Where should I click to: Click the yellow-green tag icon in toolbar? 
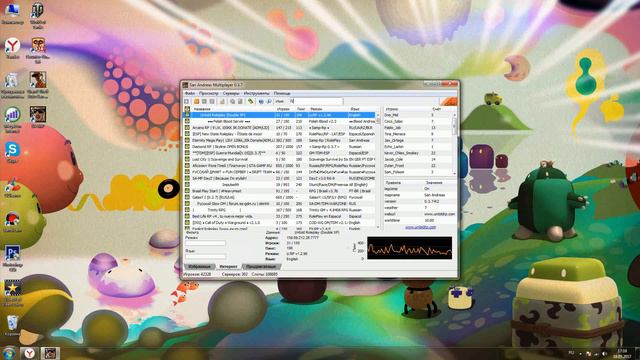click(x=251, y=101)
